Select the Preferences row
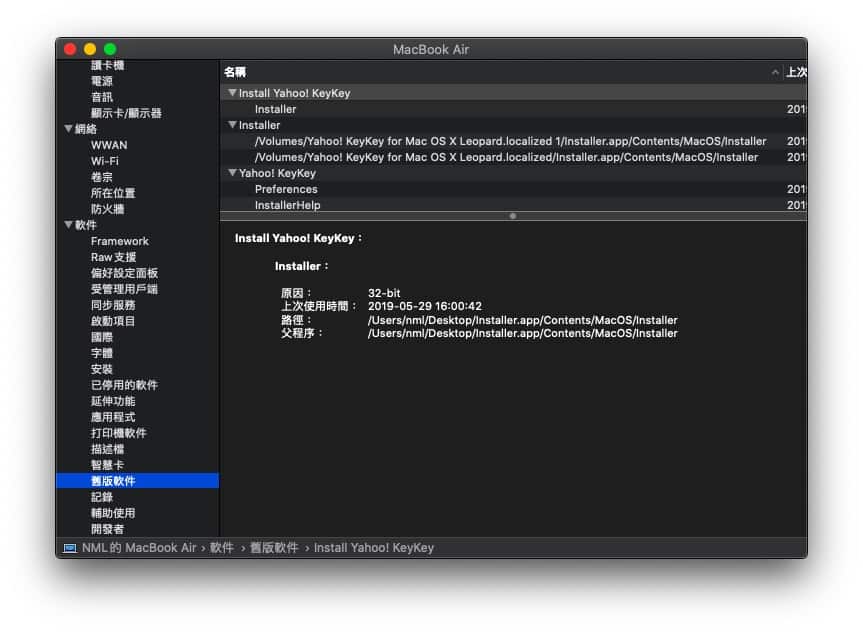The image size is (863, 632). [514, 189]
